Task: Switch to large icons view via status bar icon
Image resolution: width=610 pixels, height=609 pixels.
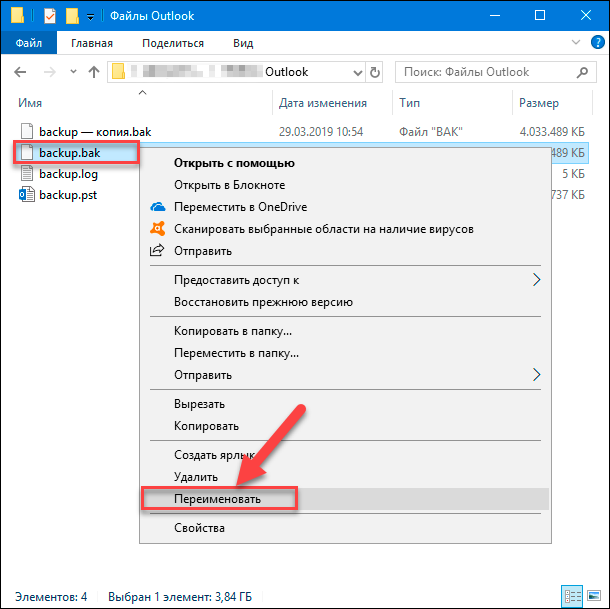Action: pyautogui.click(x=594, y=596)
